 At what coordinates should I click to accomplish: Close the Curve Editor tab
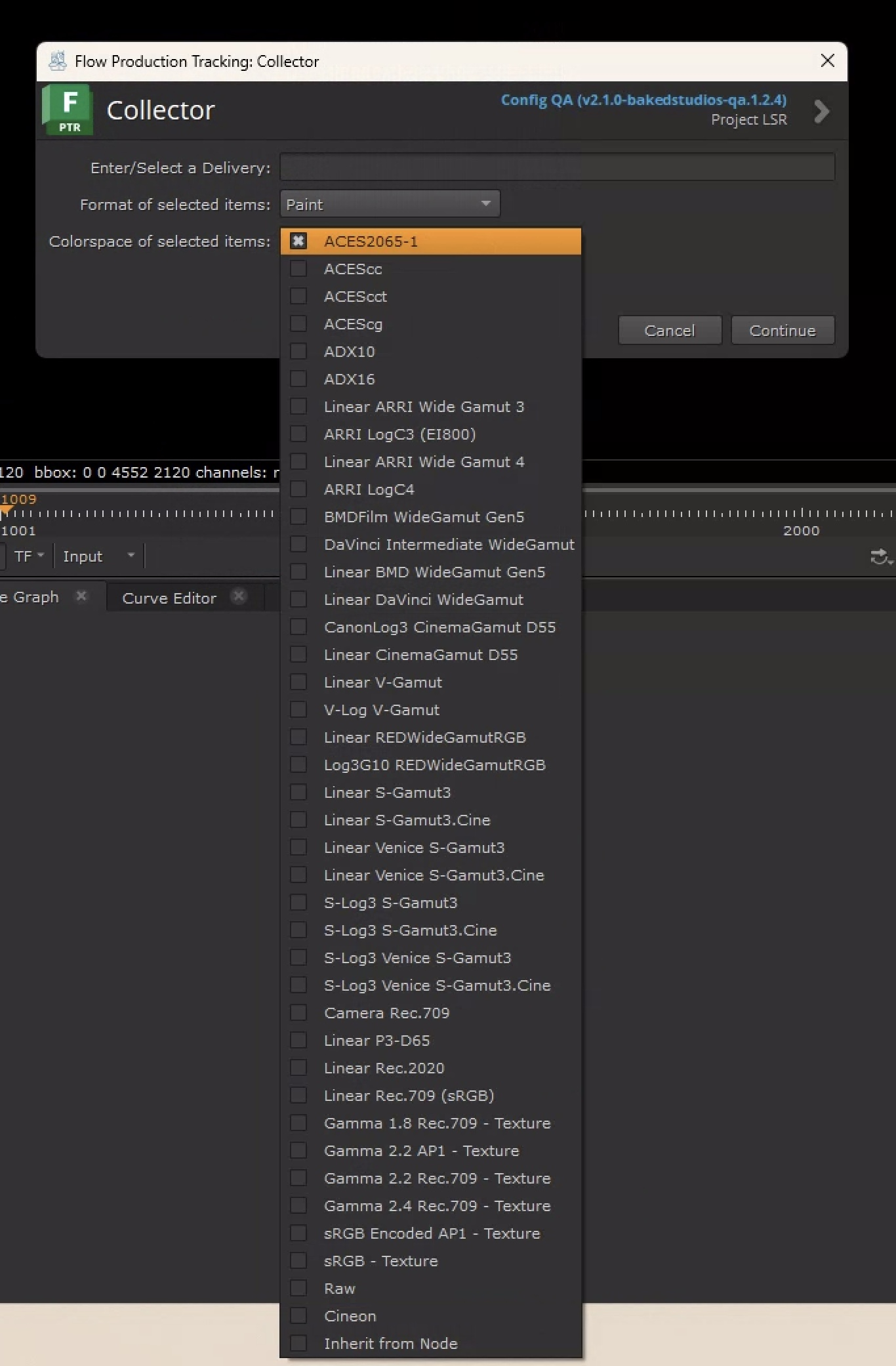(239, 596)
